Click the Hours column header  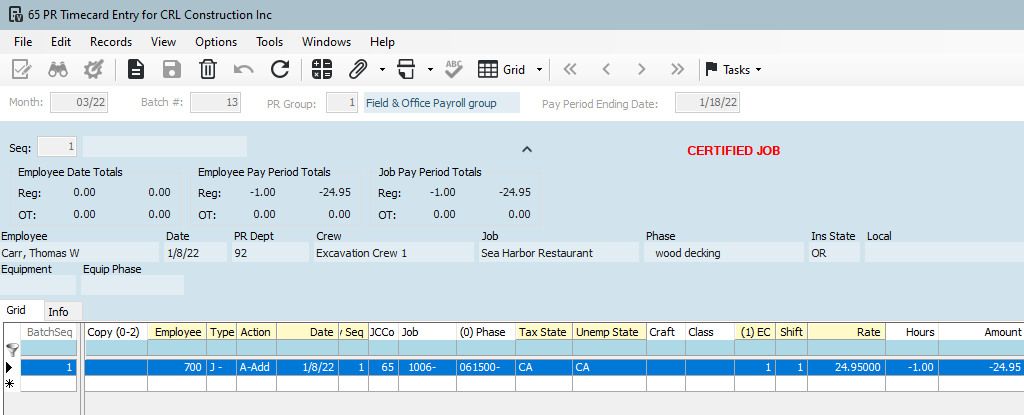coord(912,332)
